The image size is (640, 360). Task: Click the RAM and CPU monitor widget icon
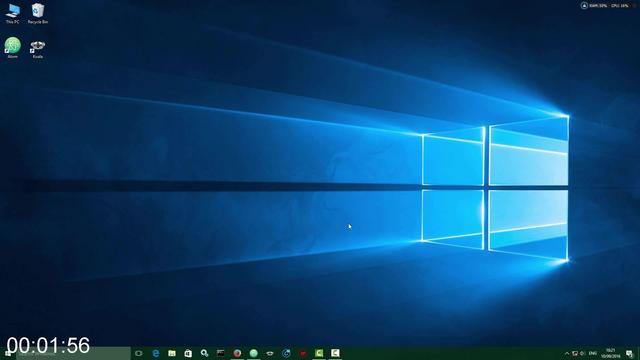pyautogui.click(x=584, y=6)
